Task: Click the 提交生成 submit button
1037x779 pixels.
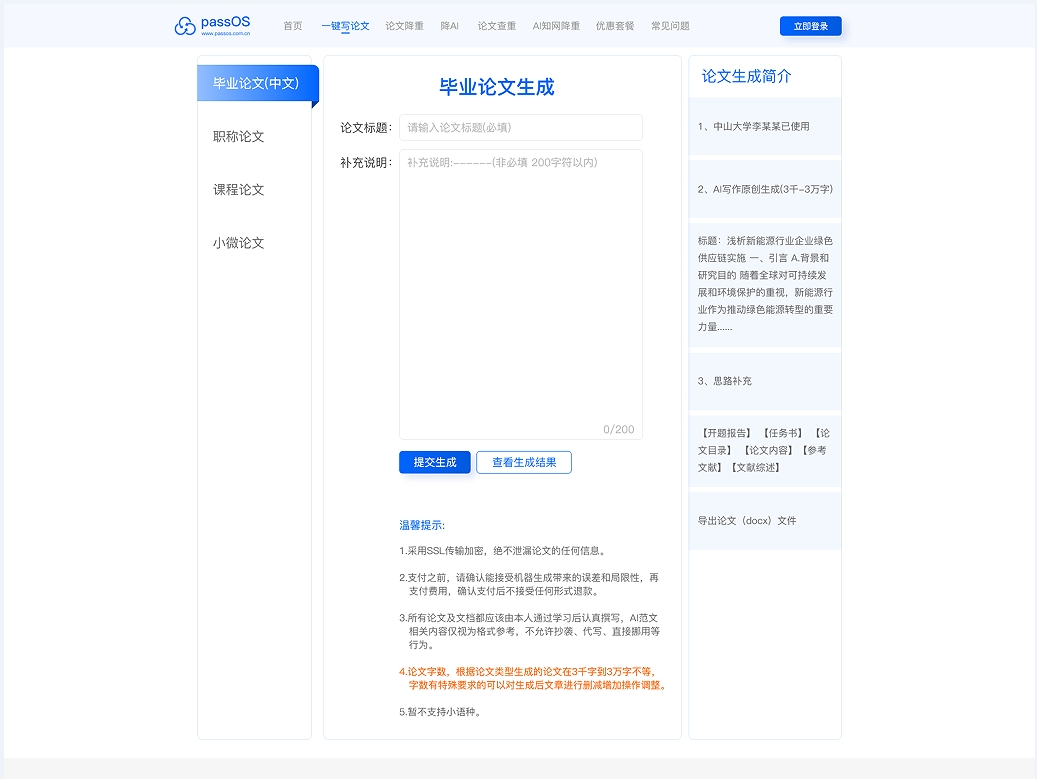Action: pos(434,462)
